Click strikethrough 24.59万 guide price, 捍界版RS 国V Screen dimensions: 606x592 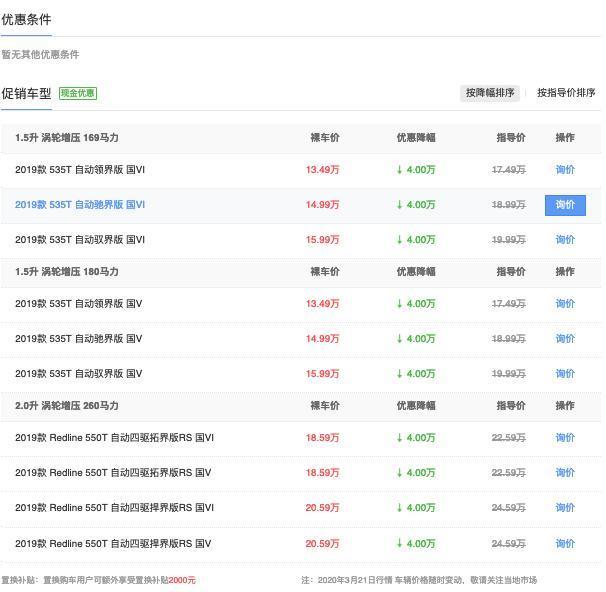(509, 544)
